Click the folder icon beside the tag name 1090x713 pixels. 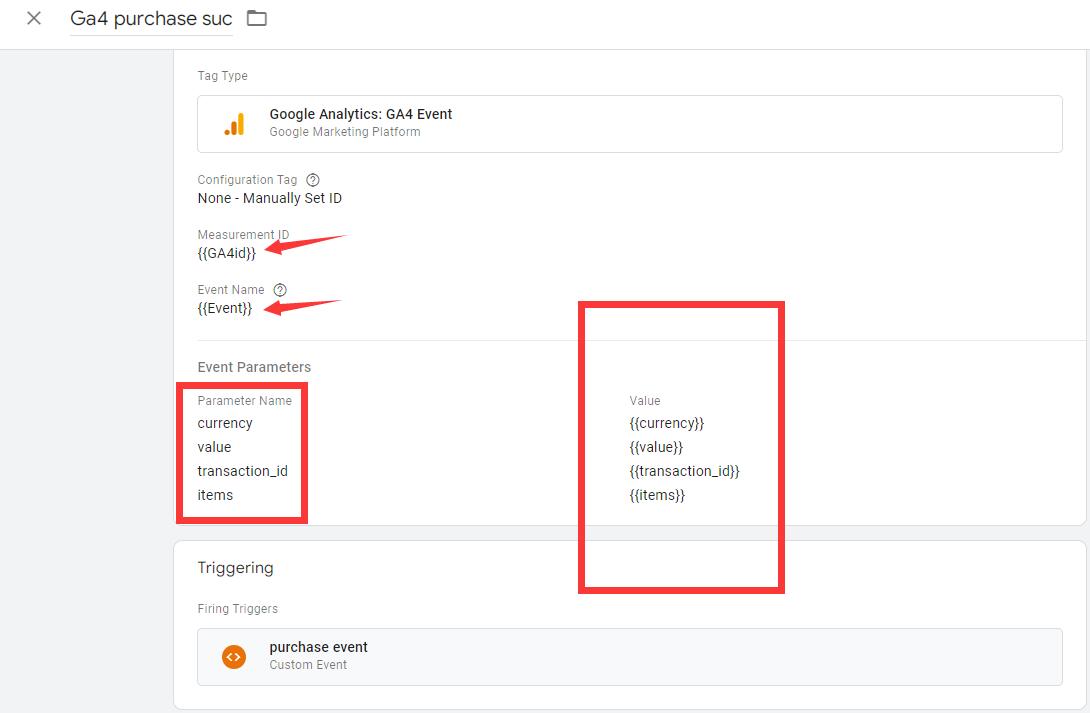(x=256, y=17)
